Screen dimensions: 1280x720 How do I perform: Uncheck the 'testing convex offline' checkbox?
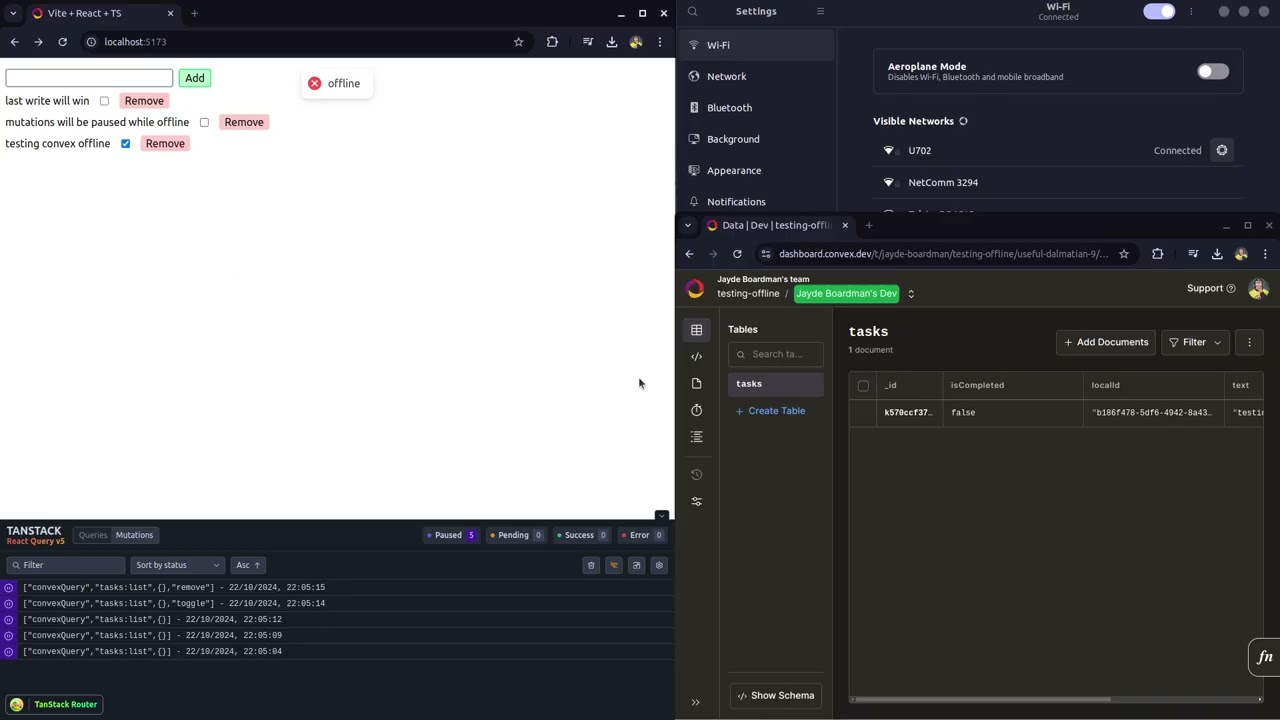(125, 144)
